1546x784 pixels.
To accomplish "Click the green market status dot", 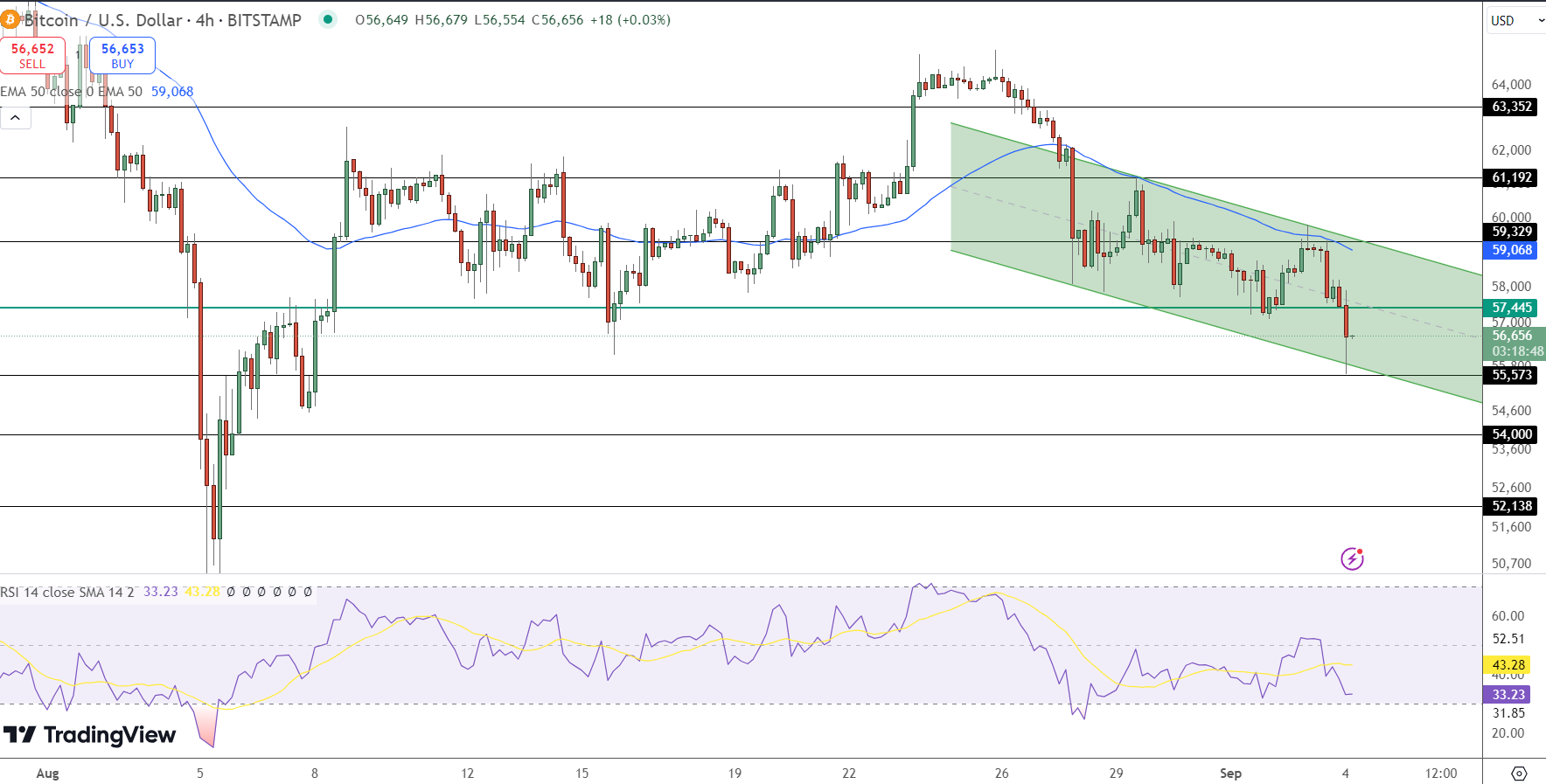I will pyautogui.click(x=328, y=19).
